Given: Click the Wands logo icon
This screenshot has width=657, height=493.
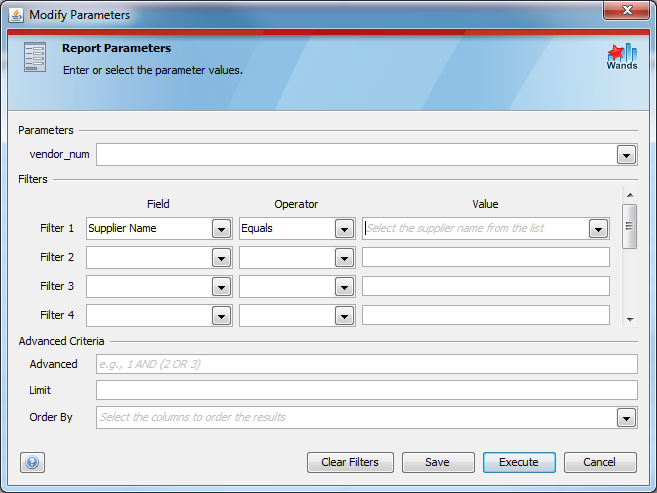Looking at the screenshot, I should (x=622, y=57).
